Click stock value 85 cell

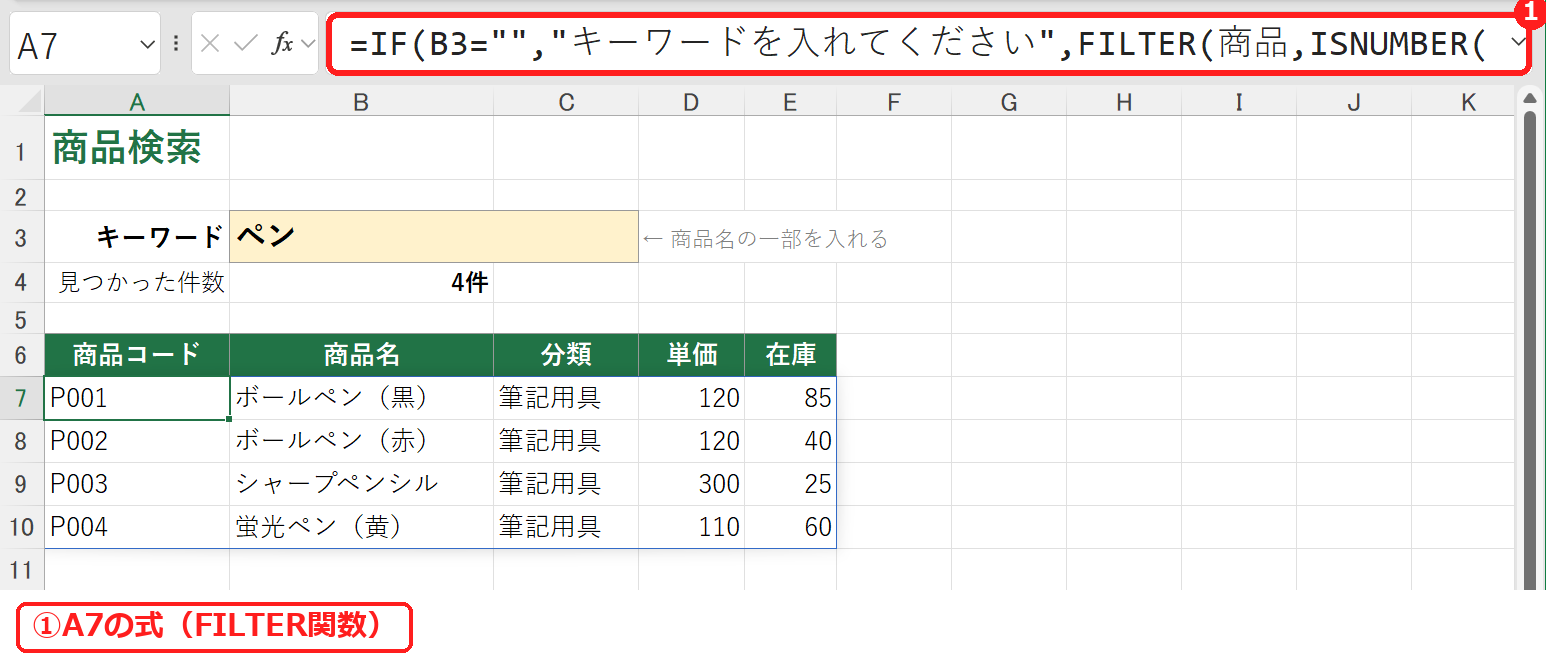click(x=790, y=398)
